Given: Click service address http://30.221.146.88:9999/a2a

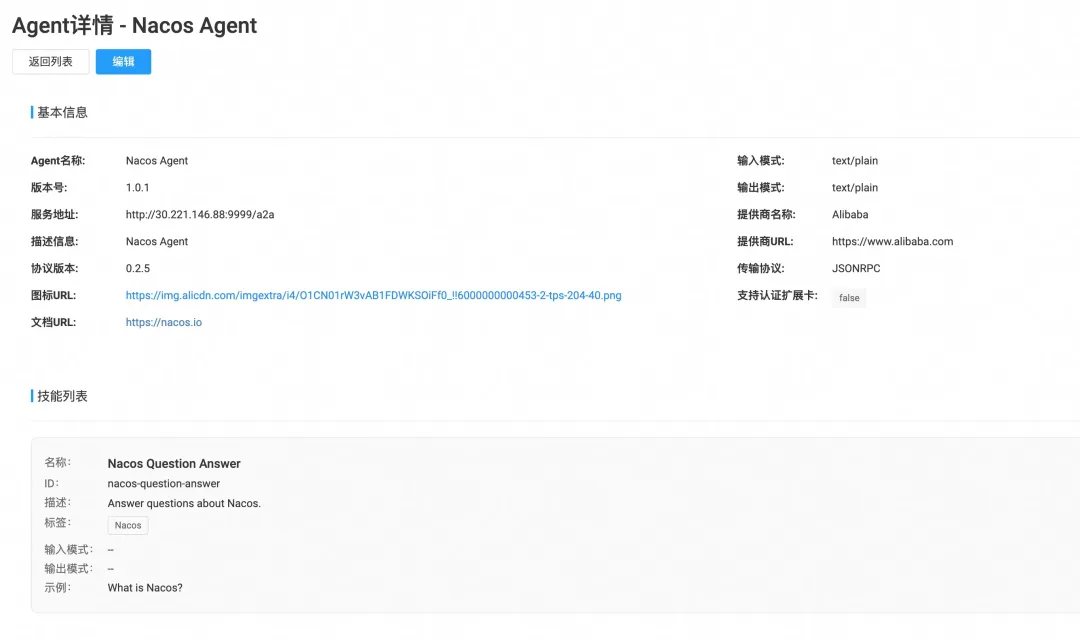Looking at the screenshot, I should coord(200,214).
